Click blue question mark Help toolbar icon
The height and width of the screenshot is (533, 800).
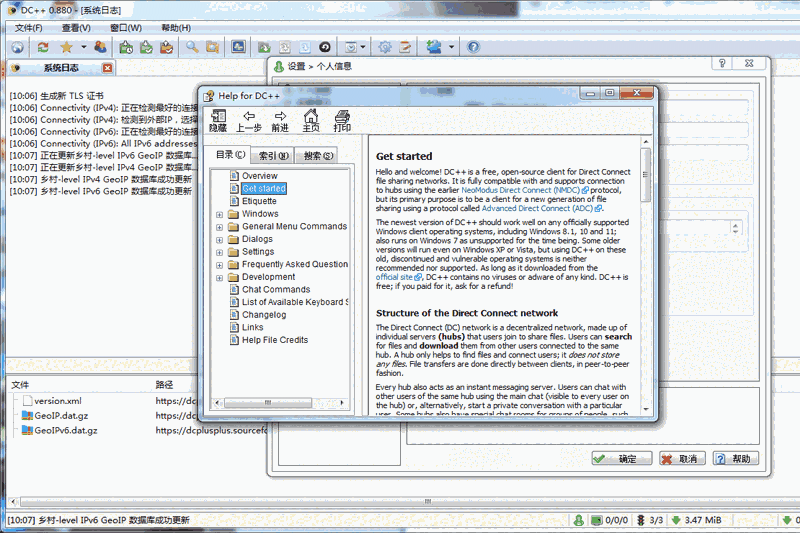(473, 47)
